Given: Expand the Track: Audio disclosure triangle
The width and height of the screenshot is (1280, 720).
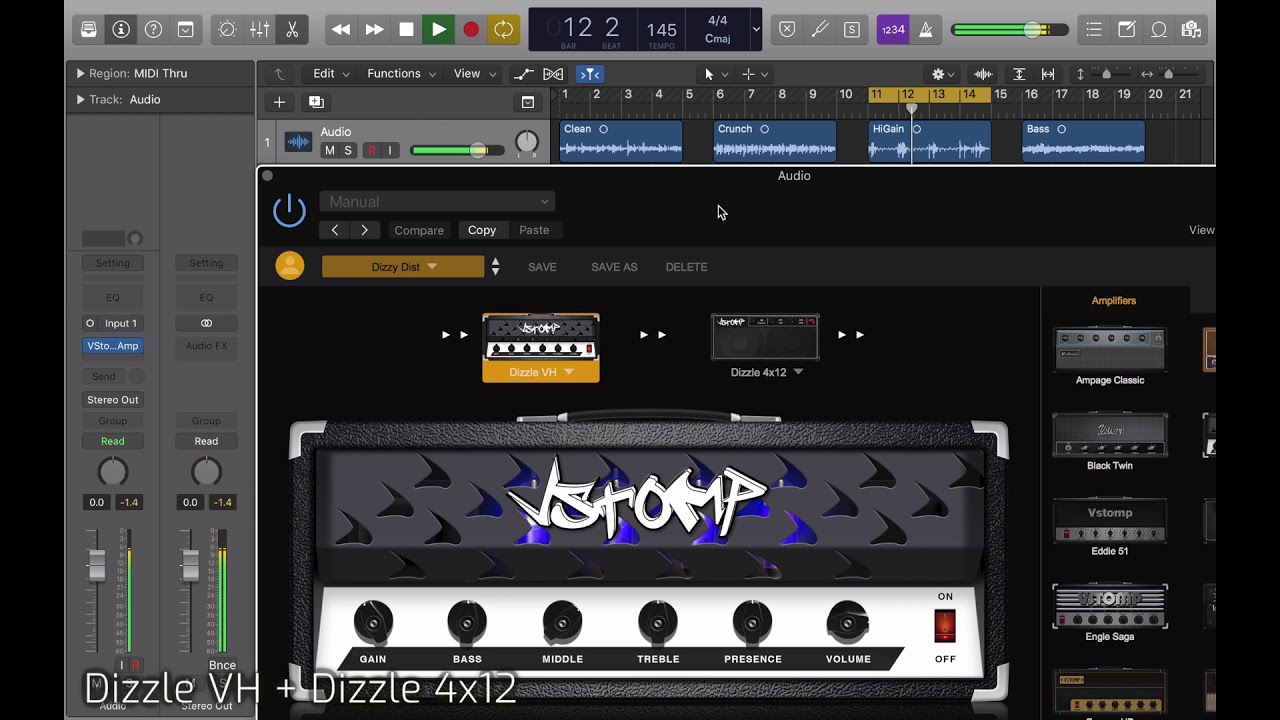Looking at the screenshot, I should (80, 99).
